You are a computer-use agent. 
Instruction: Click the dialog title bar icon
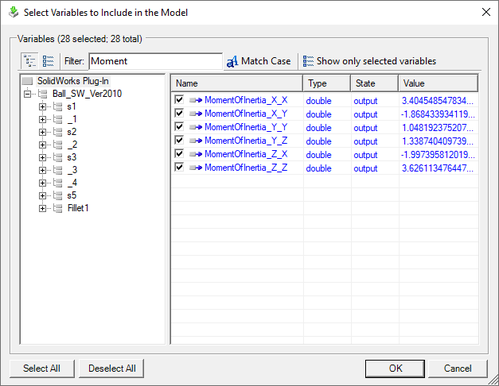tap(13, 12)
